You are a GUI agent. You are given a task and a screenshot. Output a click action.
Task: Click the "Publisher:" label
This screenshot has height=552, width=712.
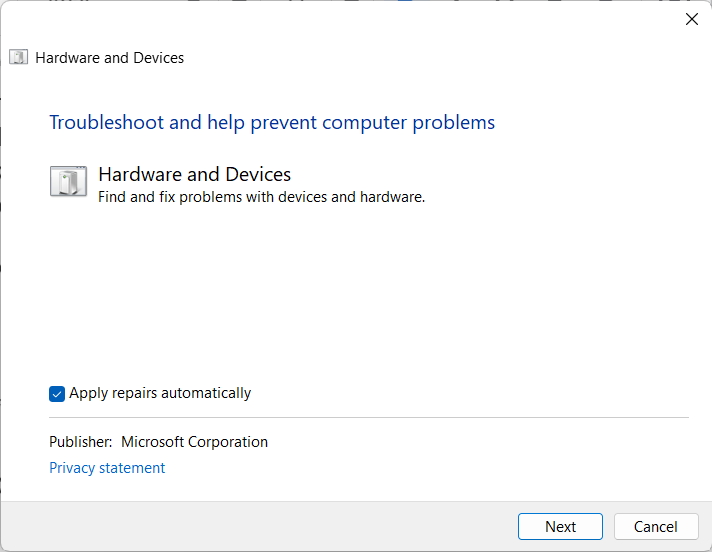(80, 442)
